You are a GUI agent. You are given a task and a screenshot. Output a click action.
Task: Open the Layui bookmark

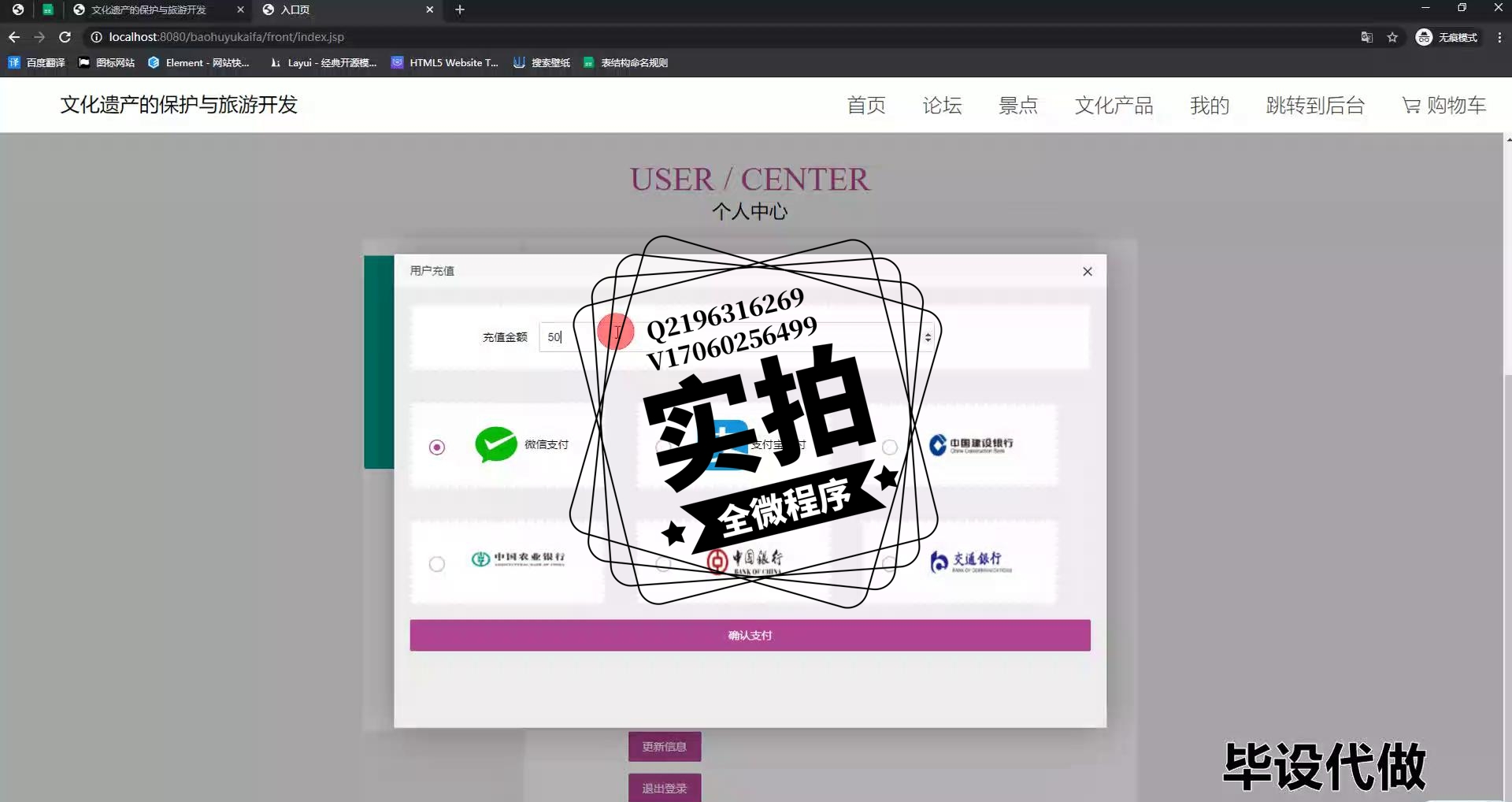[x=323, y=62]
